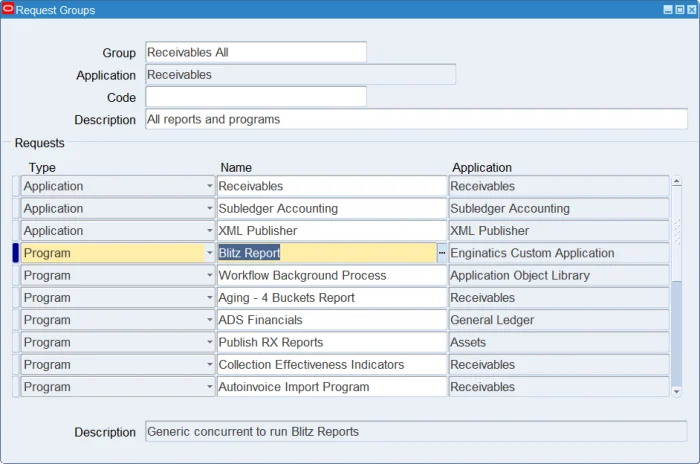Click the Group field Receivables All
700x464 pixels.
[256, 52]
